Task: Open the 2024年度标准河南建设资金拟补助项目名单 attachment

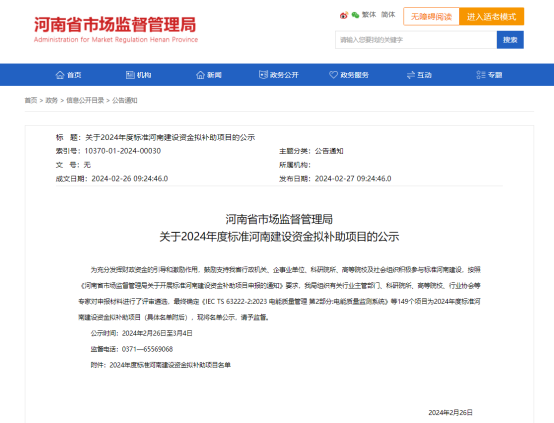Action: point(170,365)
